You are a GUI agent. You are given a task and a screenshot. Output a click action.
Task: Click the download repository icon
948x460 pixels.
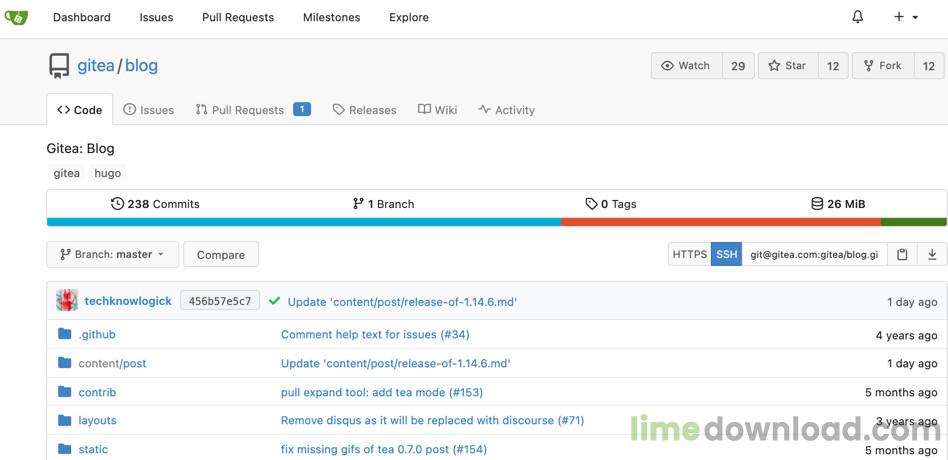[932, 254]
